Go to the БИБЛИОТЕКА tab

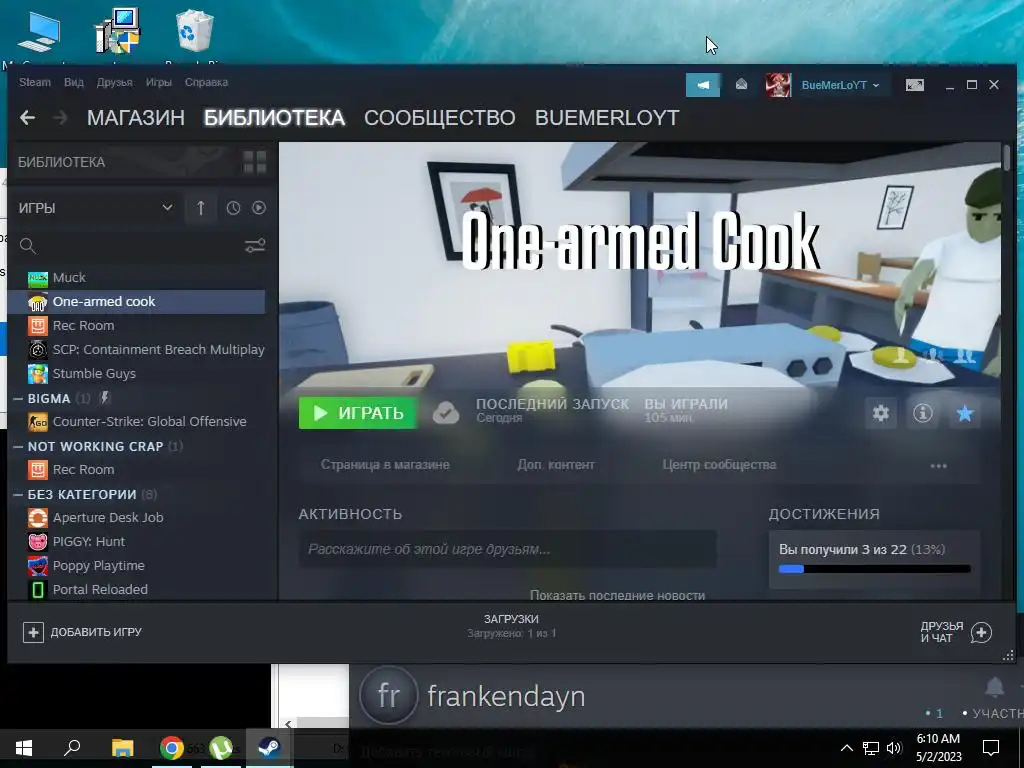tap(274, 118)
